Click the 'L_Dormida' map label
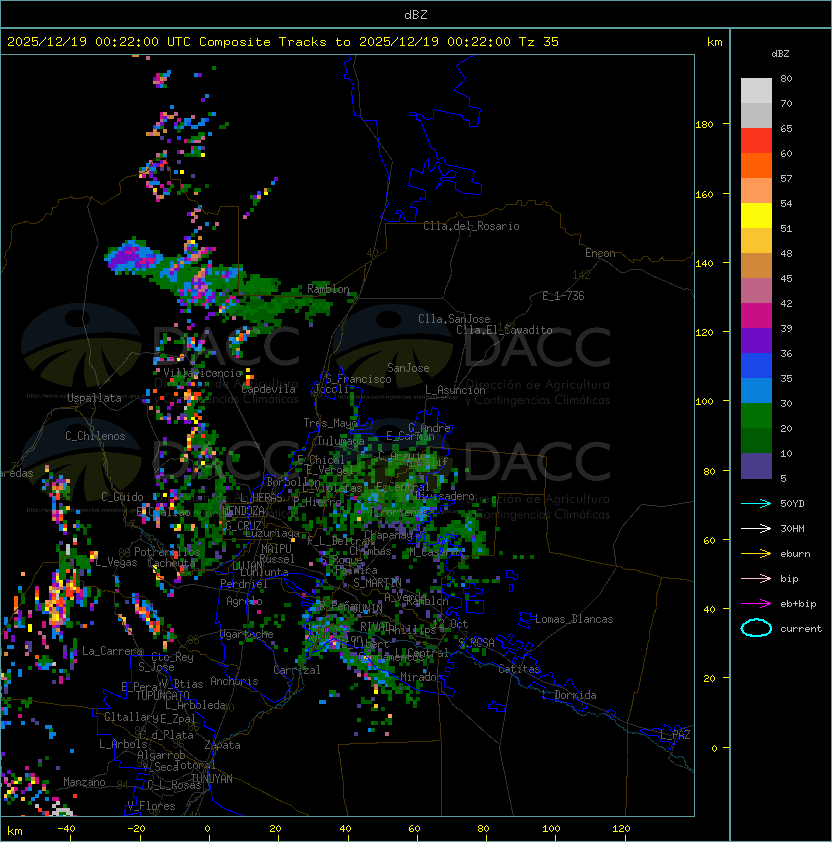The width and height of the screenshot is (832, 842). [569, 695]
